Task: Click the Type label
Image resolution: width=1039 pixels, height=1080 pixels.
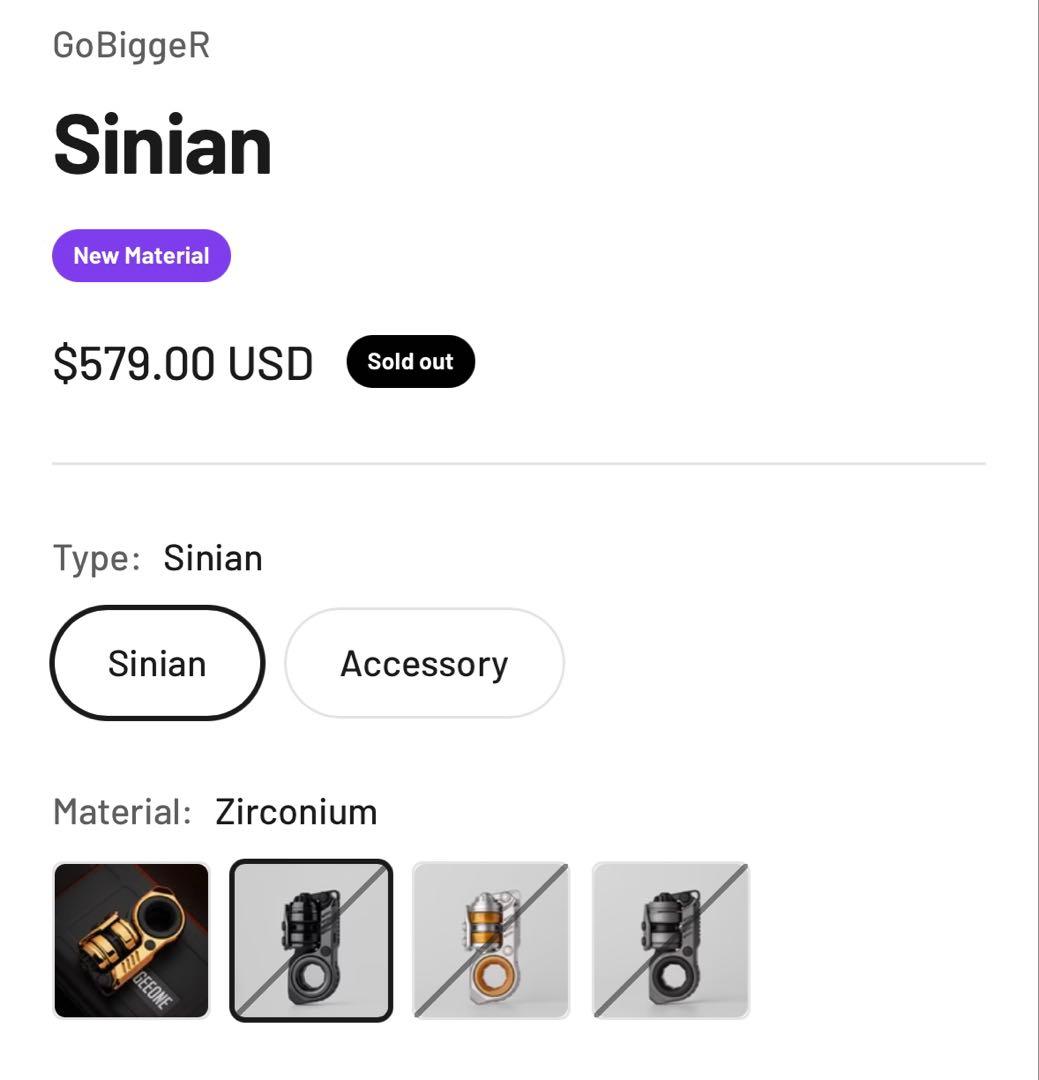Action: pyautogui.click(x=95, y=557)
